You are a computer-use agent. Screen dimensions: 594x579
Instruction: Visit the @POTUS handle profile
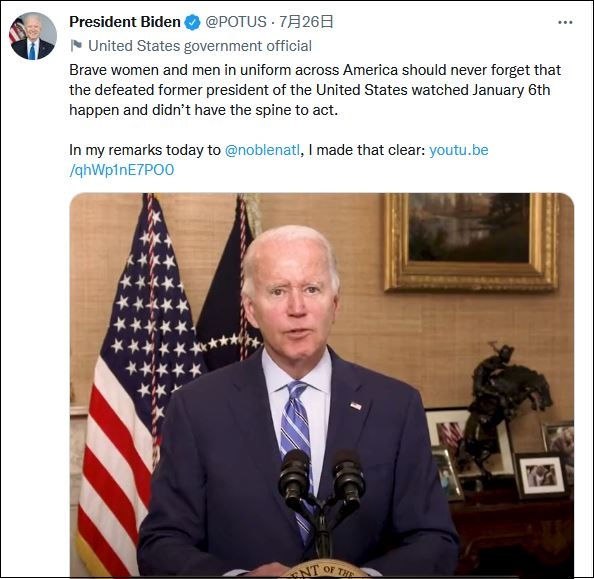click(x=236, y=22)
